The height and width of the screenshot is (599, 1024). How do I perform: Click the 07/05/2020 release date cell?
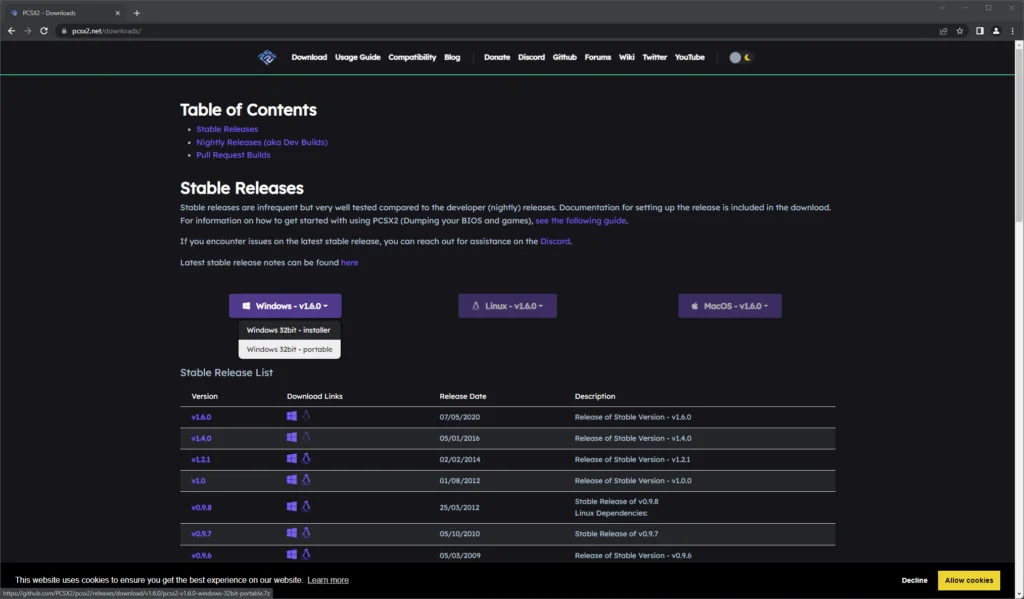460,417
